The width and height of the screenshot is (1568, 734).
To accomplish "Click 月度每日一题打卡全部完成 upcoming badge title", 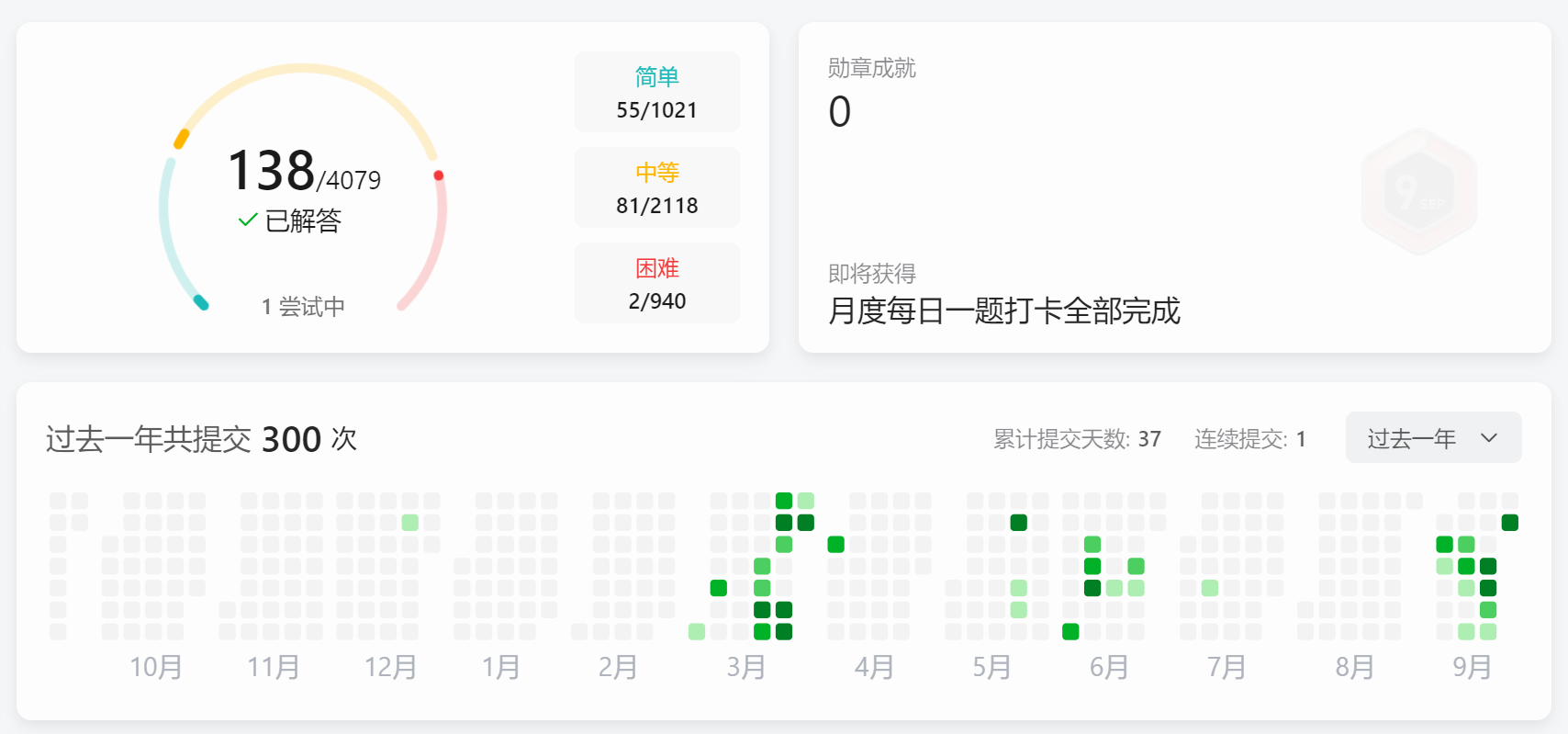I will click(x=1003, y=311).
